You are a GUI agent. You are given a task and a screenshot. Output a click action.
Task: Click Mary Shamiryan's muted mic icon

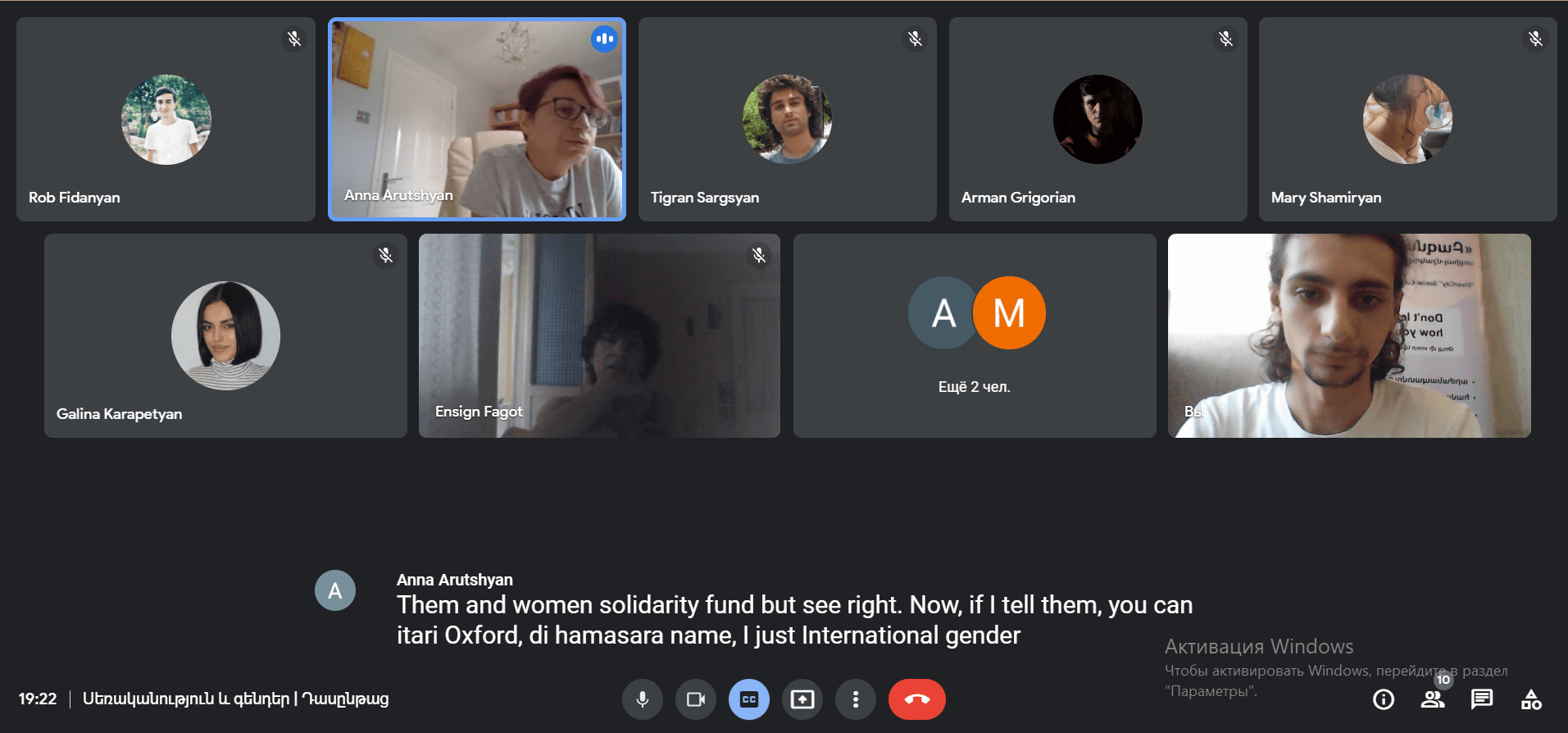pyautogui.click(x=1536, y=39)
